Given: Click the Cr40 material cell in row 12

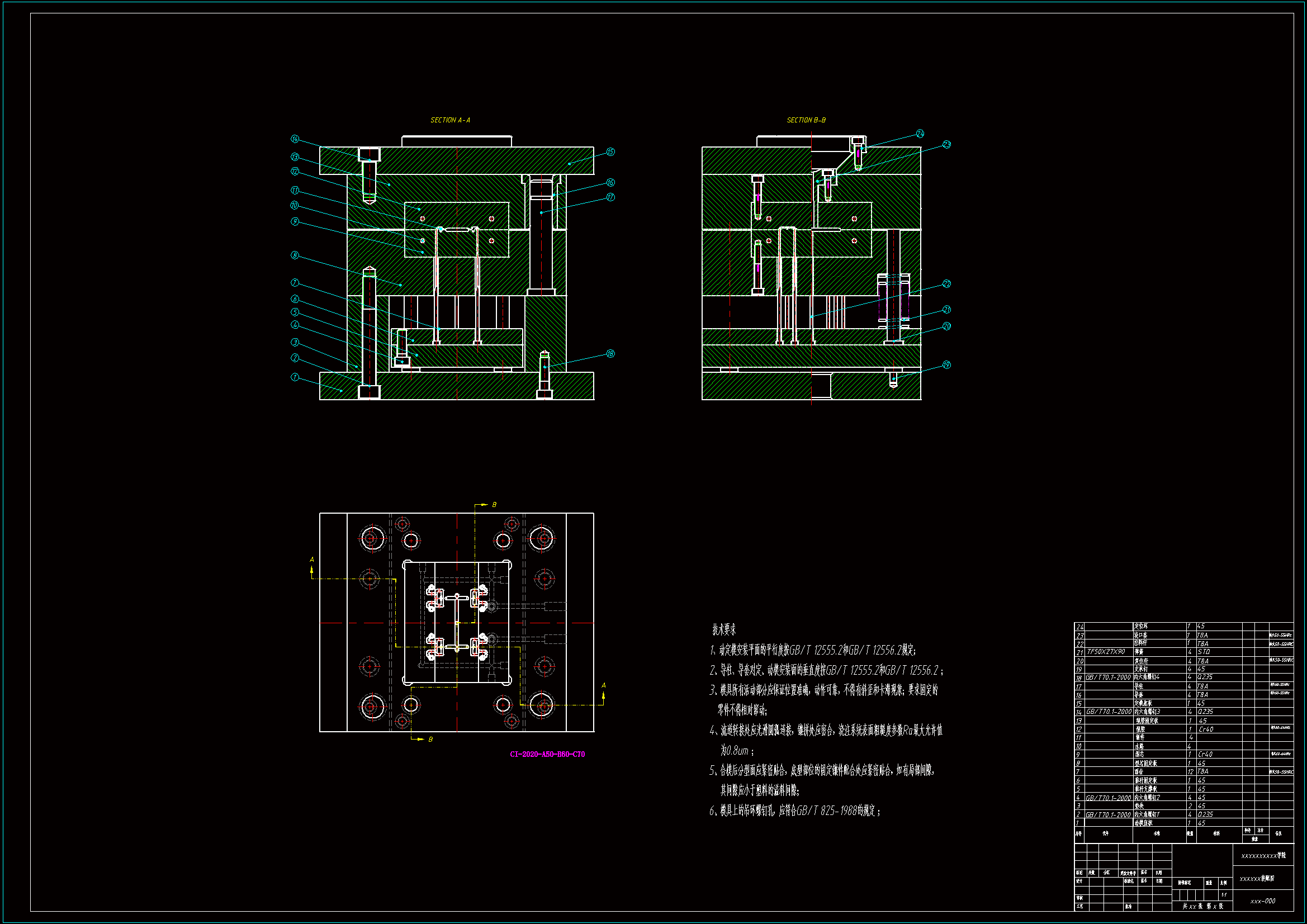Looking at the screenshot, I should pos(1205,729).
